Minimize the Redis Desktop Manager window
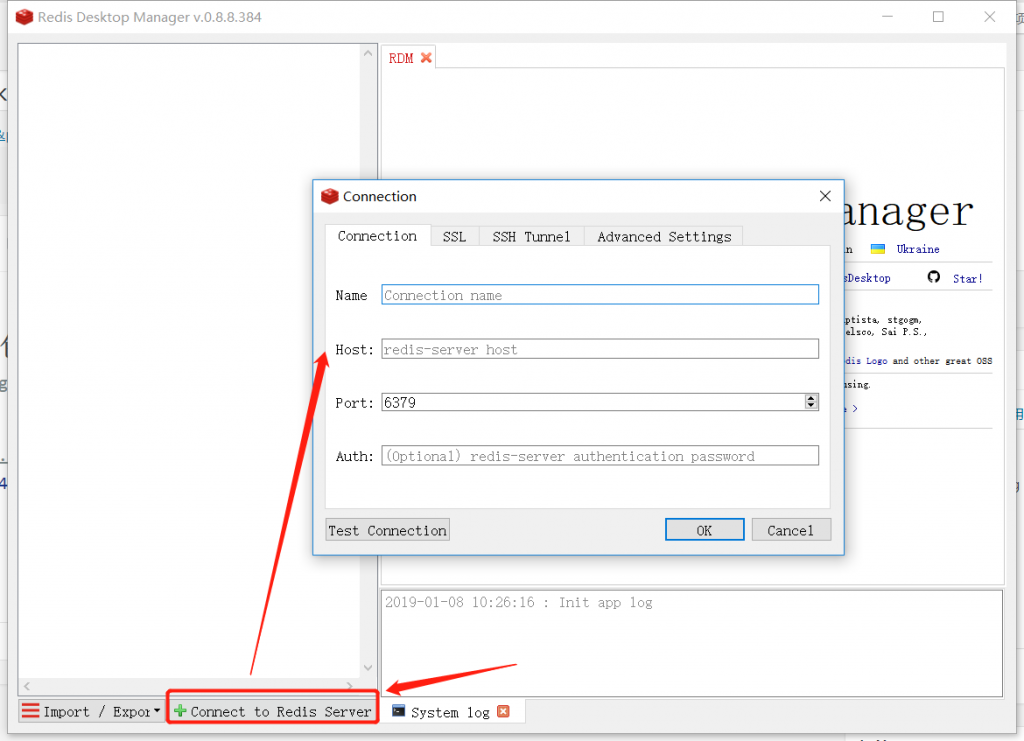 887,17
